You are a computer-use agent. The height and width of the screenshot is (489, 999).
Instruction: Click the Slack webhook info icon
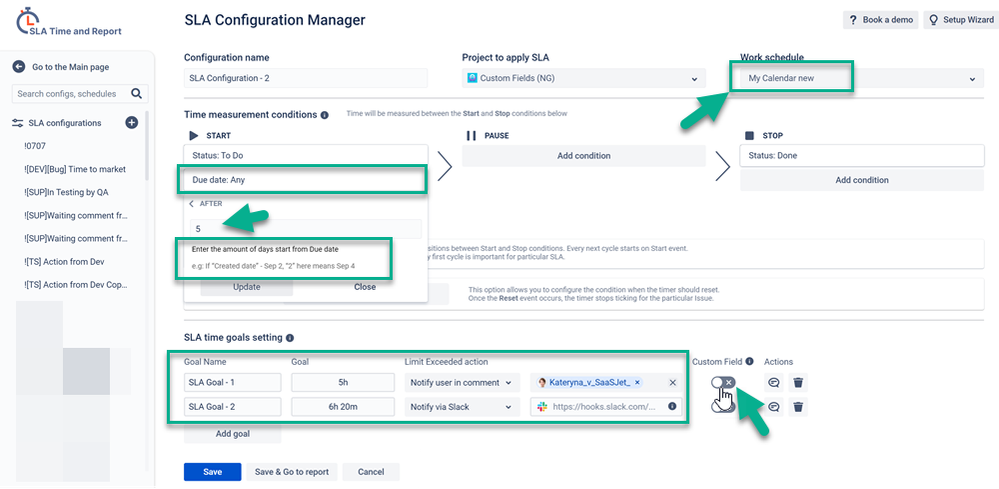click(x=672, y=406)
